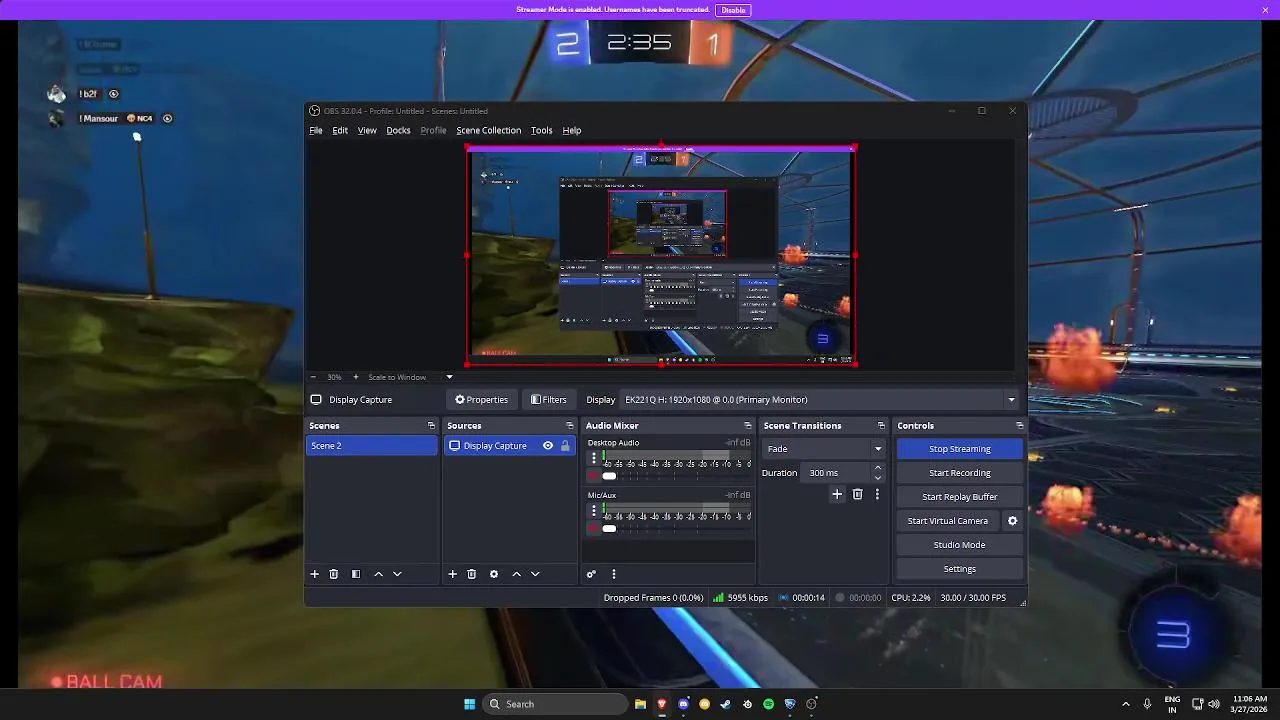
Task: Mute Desktop Audio channel
Action: (593, 476)
